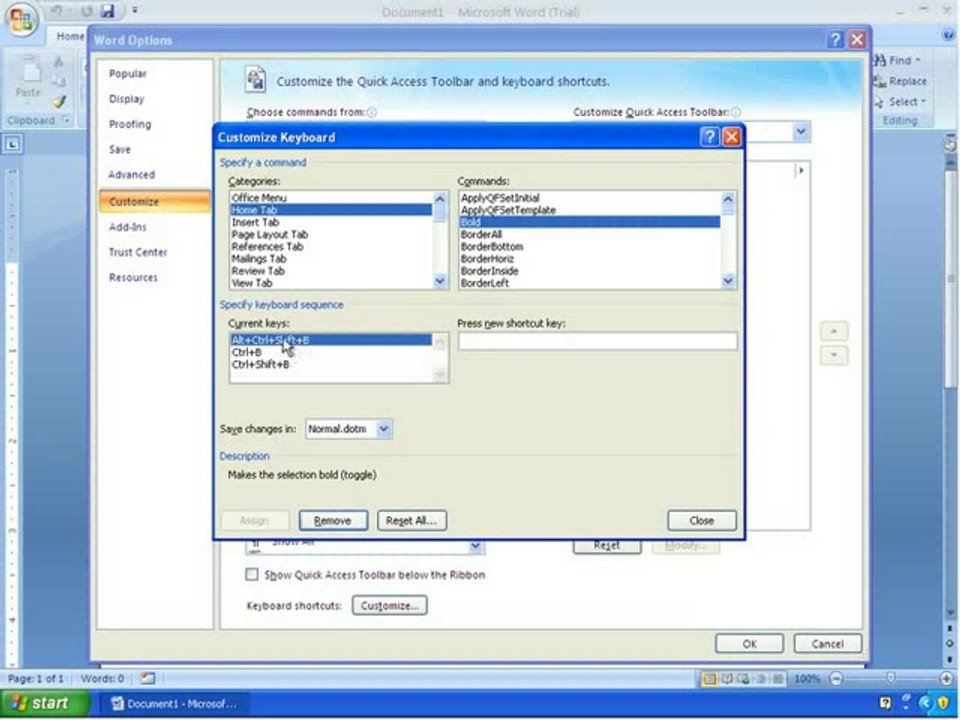Click Commands list scroll down arrow

click(728, 281)
